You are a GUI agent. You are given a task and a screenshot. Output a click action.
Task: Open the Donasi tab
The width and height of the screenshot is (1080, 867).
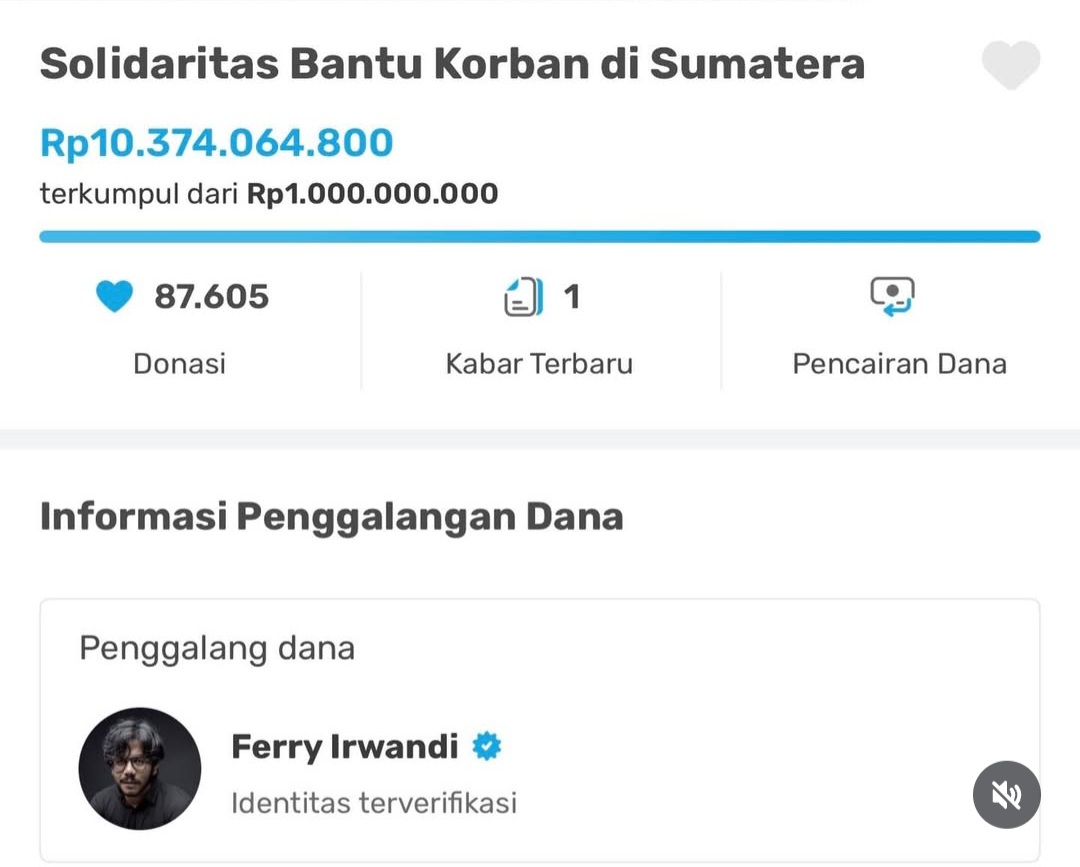[180, 363]
